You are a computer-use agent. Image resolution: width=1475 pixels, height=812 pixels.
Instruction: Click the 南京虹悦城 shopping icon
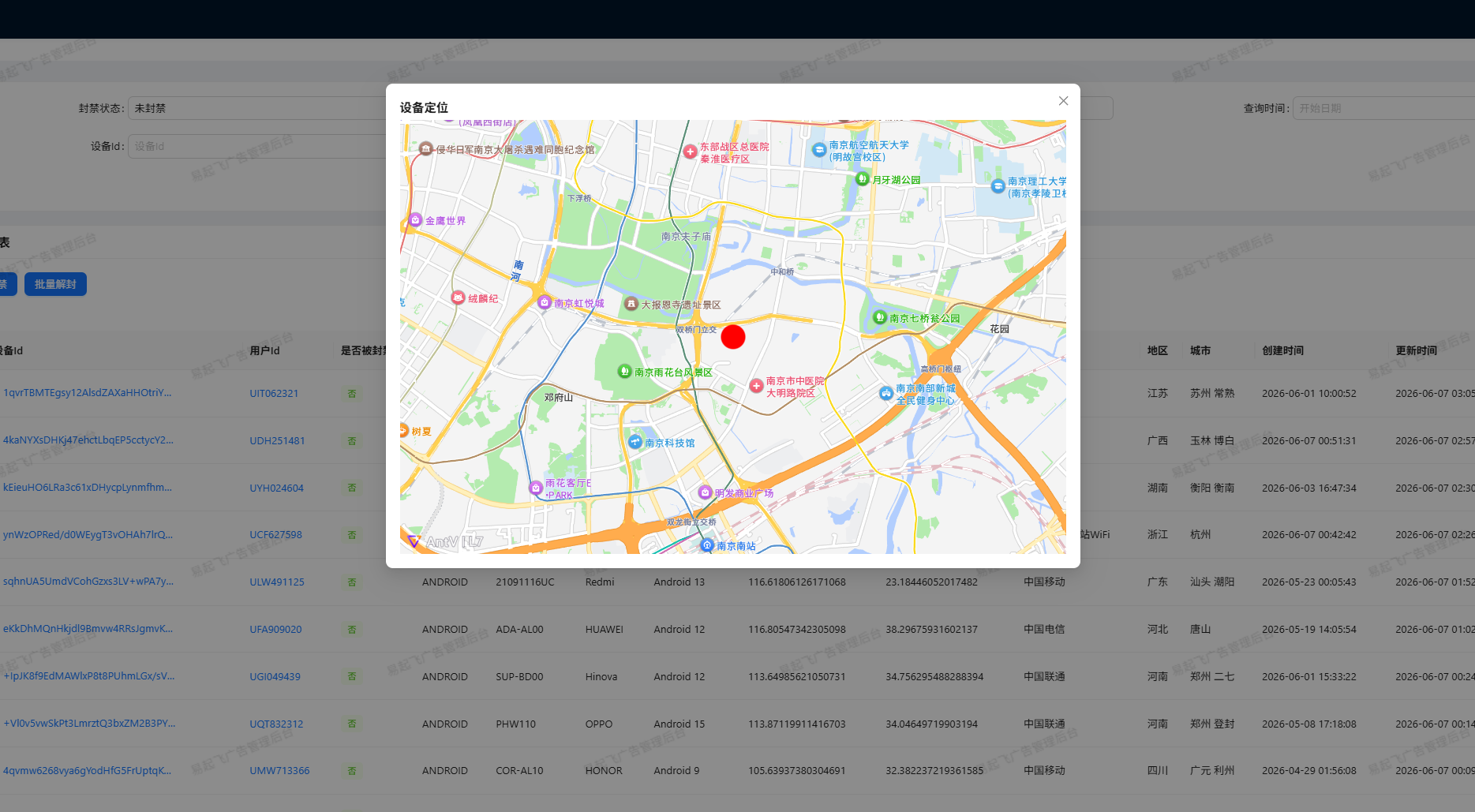(544, 302)
